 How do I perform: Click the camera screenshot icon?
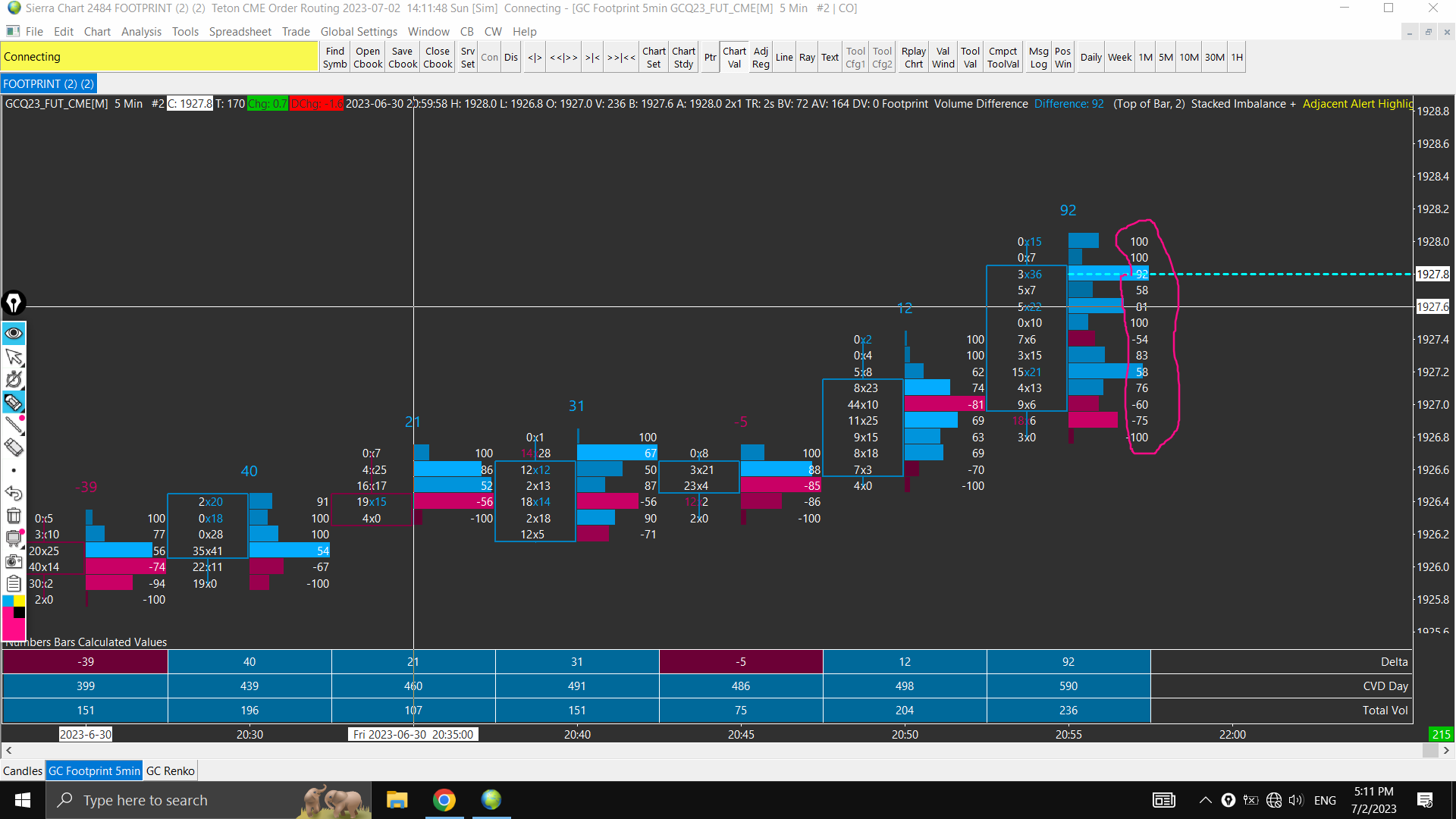14,561
